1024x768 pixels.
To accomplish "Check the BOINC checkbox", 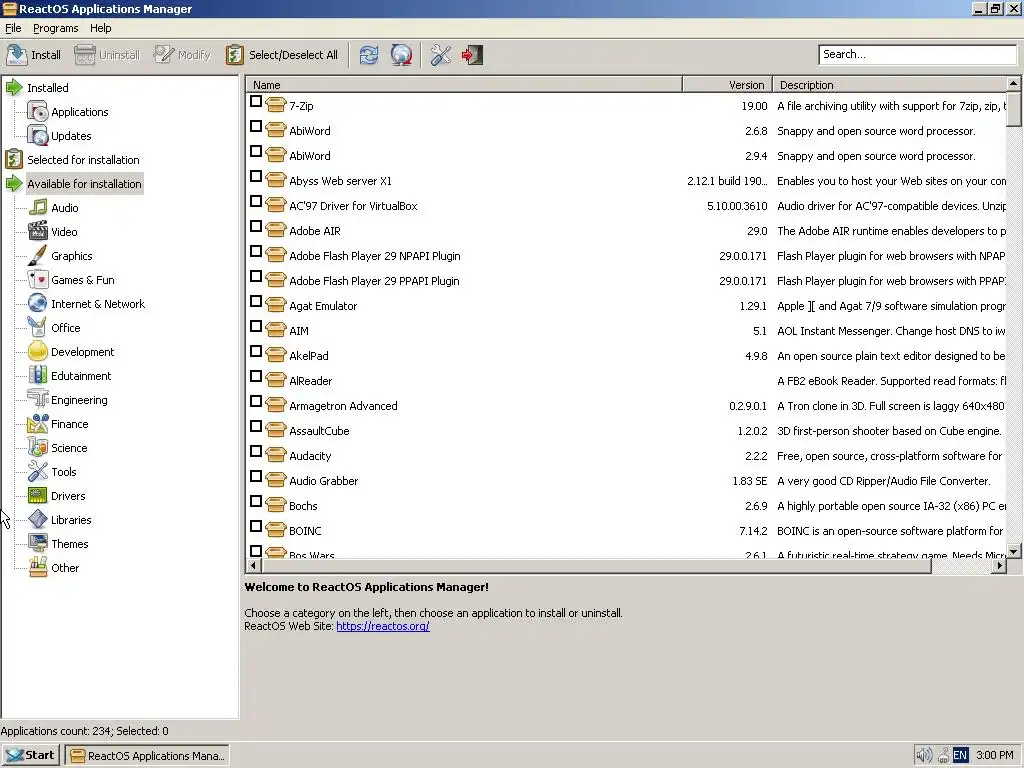I will [x=256, y=526].
